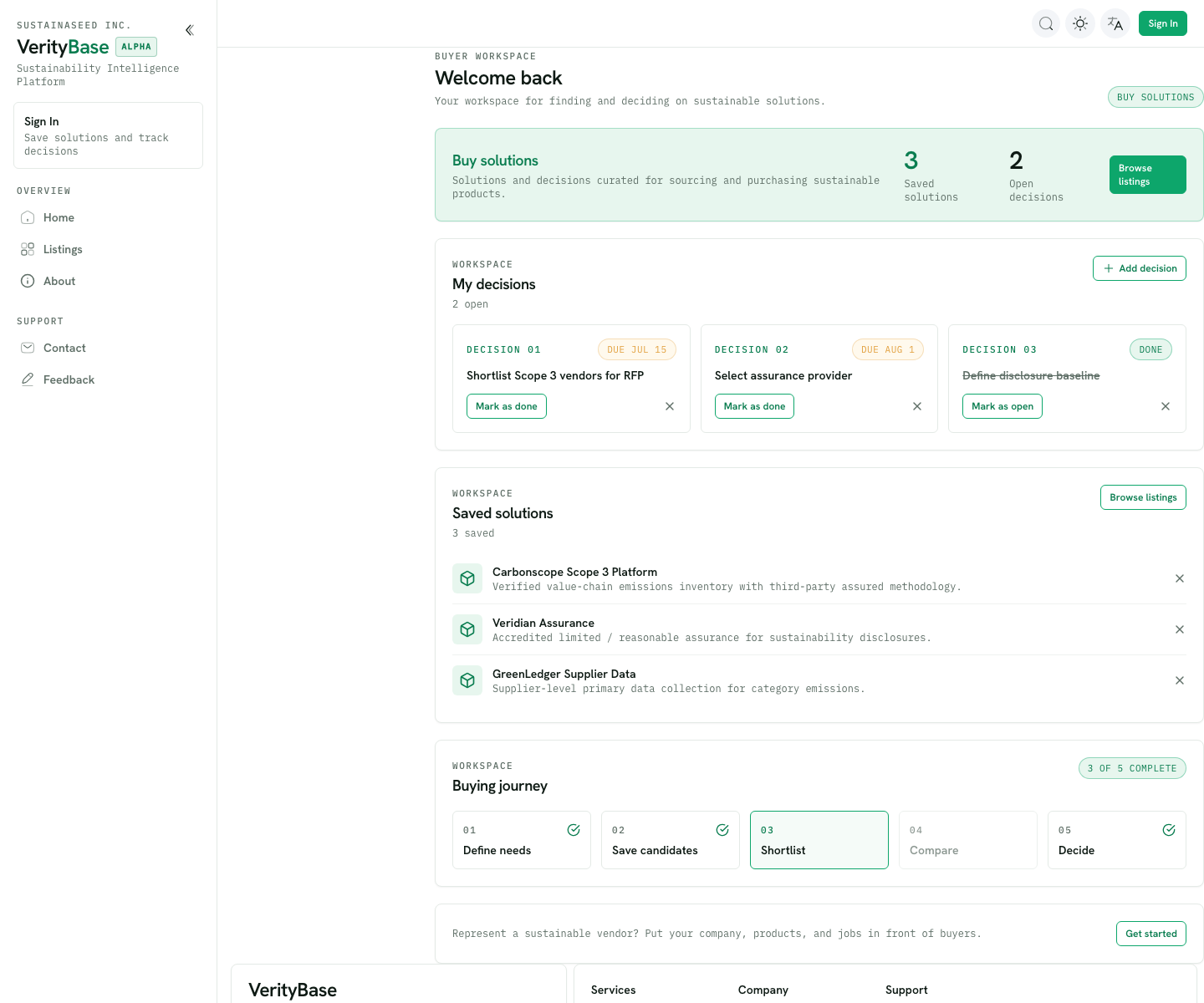Click the 3 Saved solutions stat

coord(931,175)
